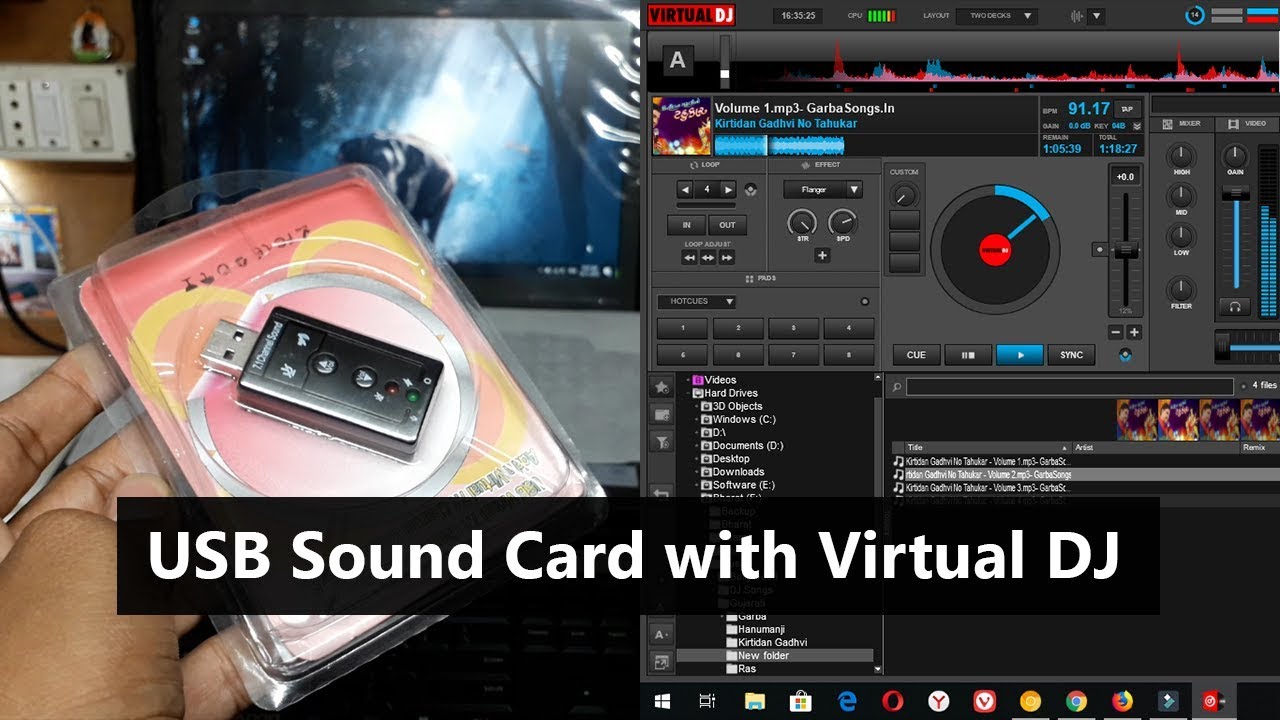
Task: Select the Loop section header
Action: [x=705, y=164]
